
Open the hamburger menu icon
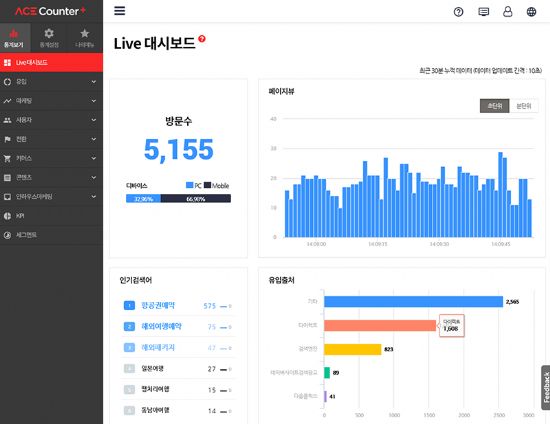[x=120, y=11]
